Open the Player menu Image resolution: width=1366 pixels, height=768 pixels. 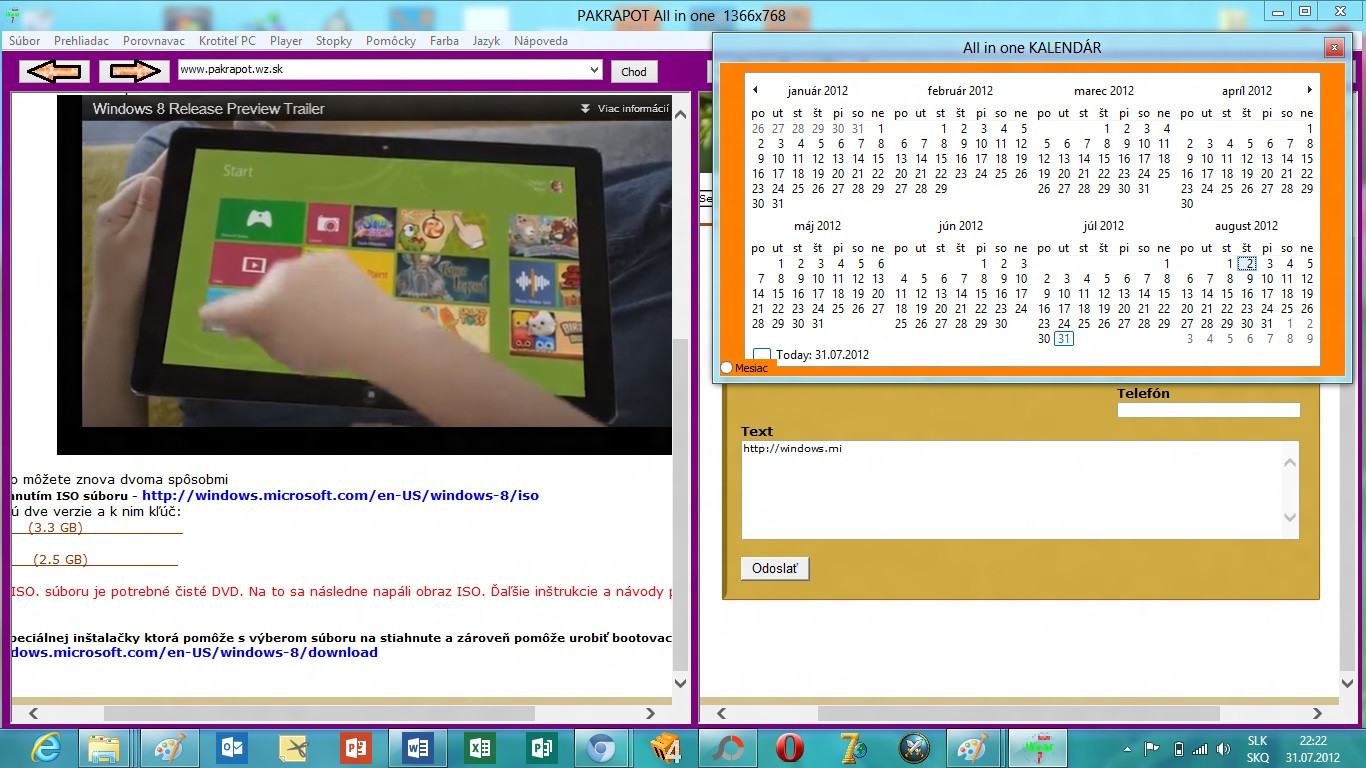click(286, 41)
